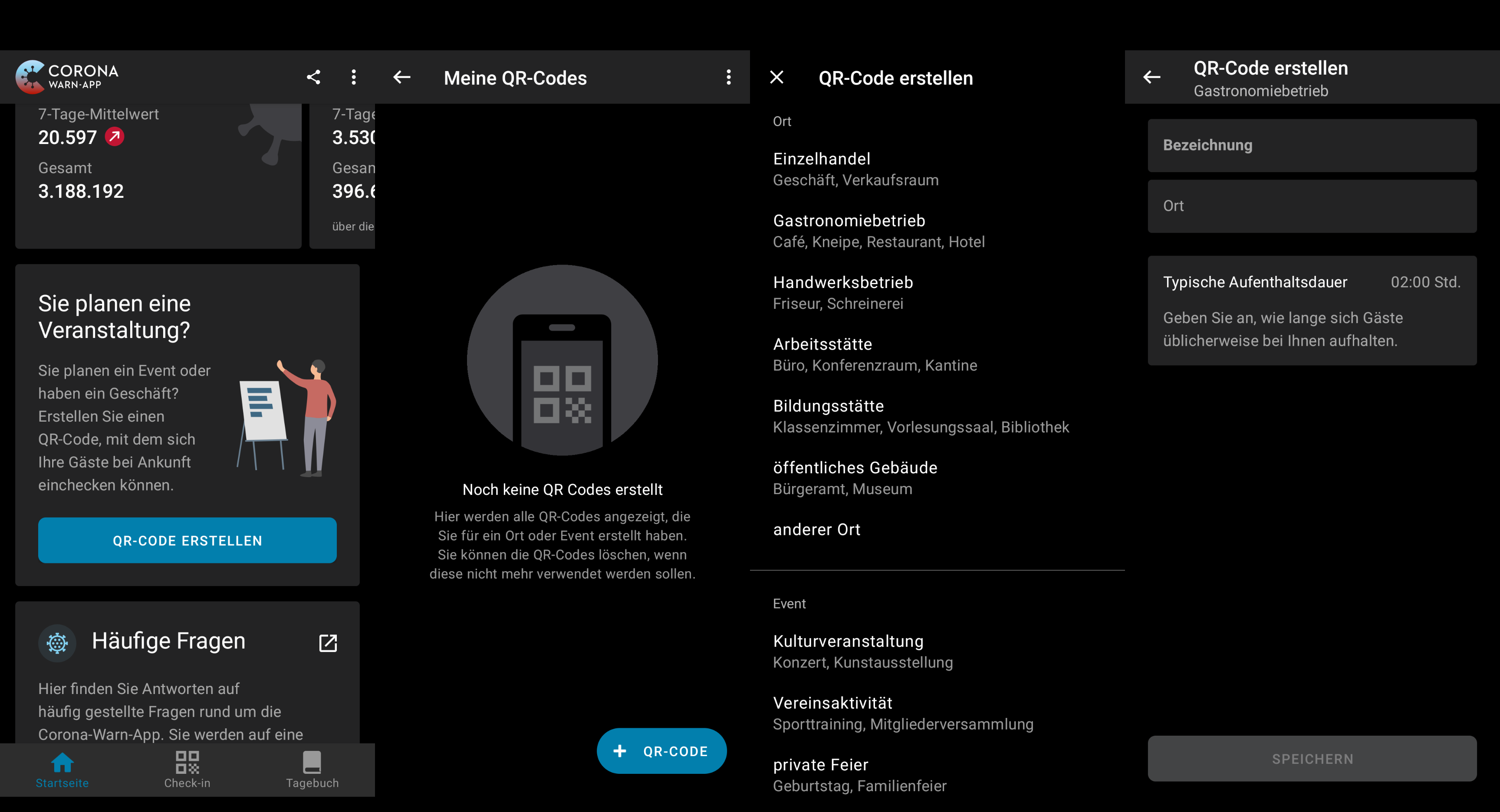Tap the floating + QR-CODE button
Viewport: 1500px width, 812px height.
pos(661,751)
